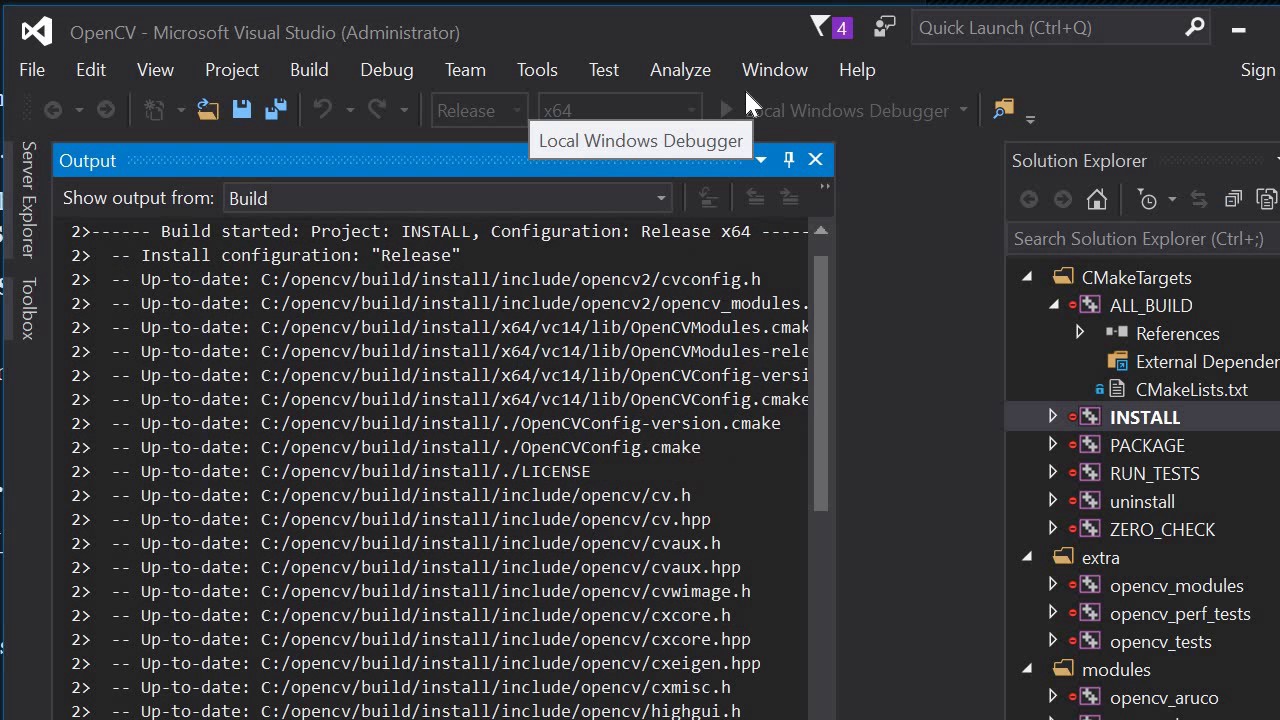The image size is (1280, 720).
Task: Click the Sign in link
Action: (1258, 70)
